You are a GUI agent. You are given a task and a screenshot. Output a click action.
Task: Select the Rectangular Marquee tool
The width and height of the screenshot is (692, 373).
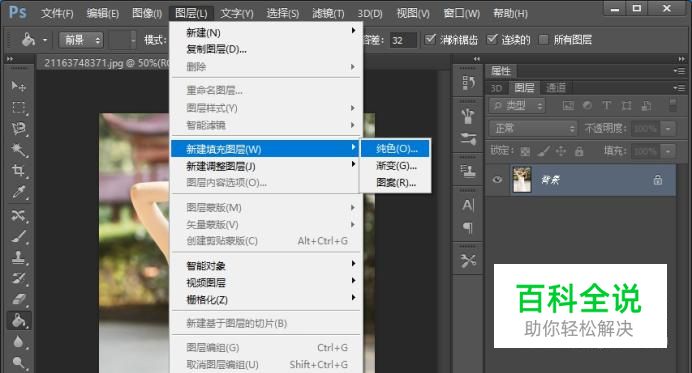click(19, 108)
